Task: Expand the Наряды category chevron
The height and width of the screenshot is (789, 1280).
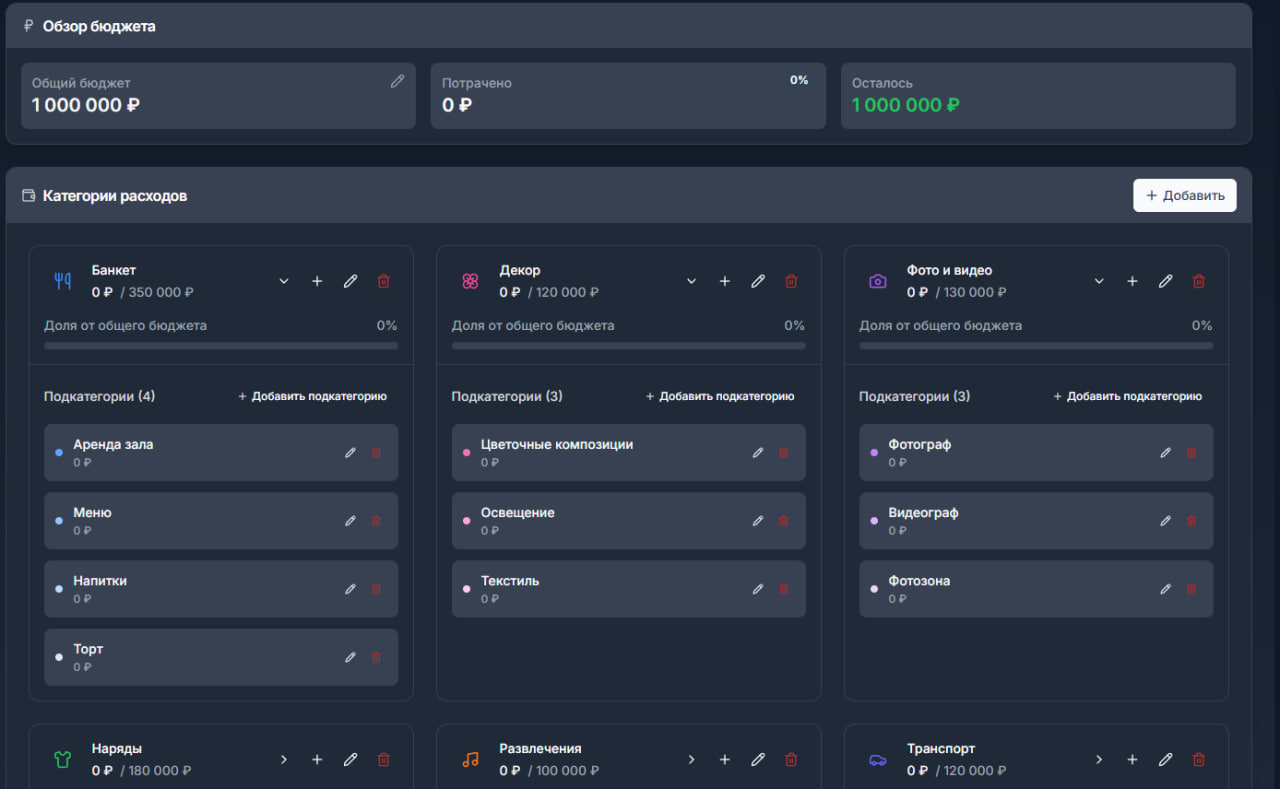Action: click(284, 759)
